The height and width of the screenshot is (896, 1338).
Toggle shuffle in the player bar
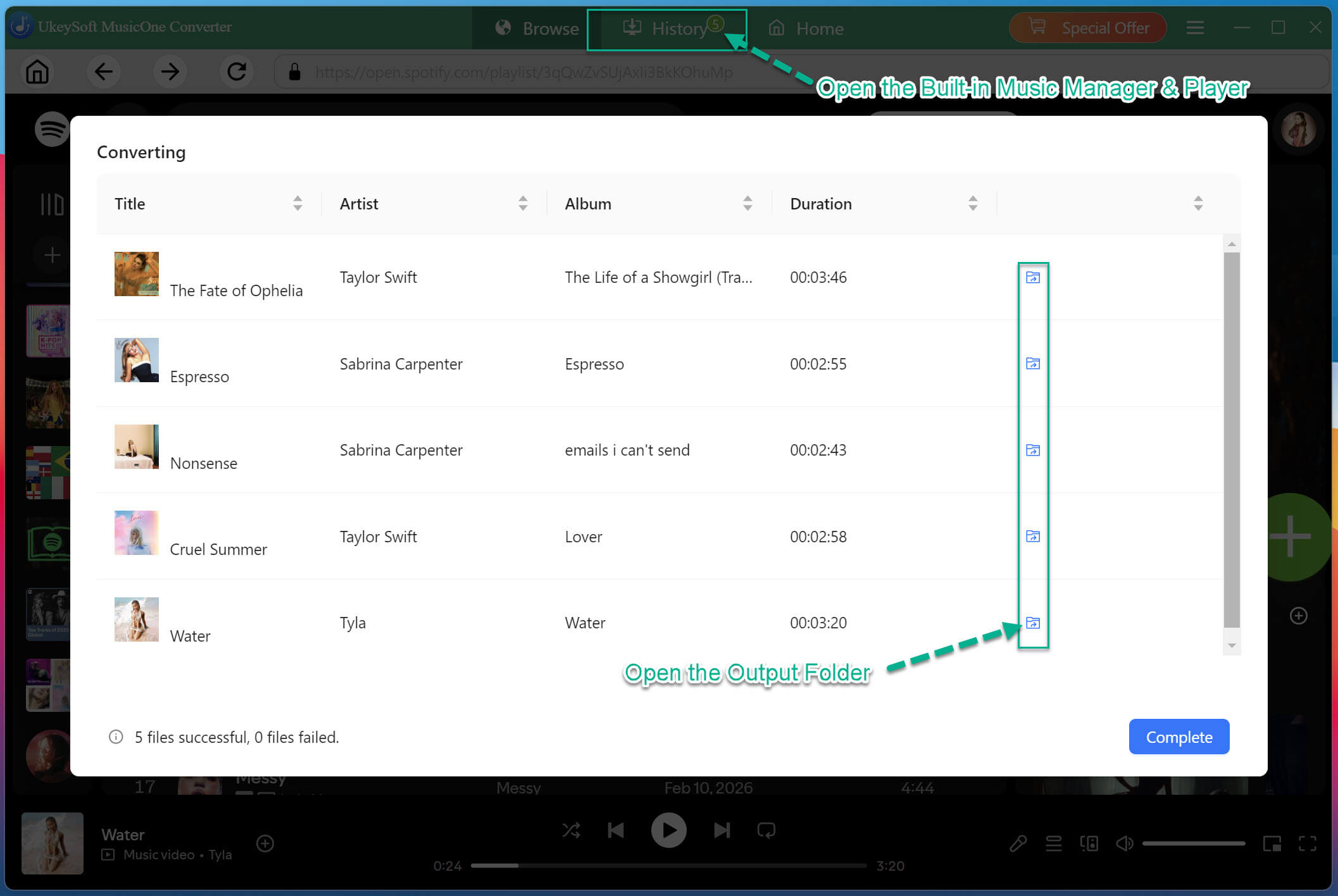pyautogui.click(x=571, y=830)
